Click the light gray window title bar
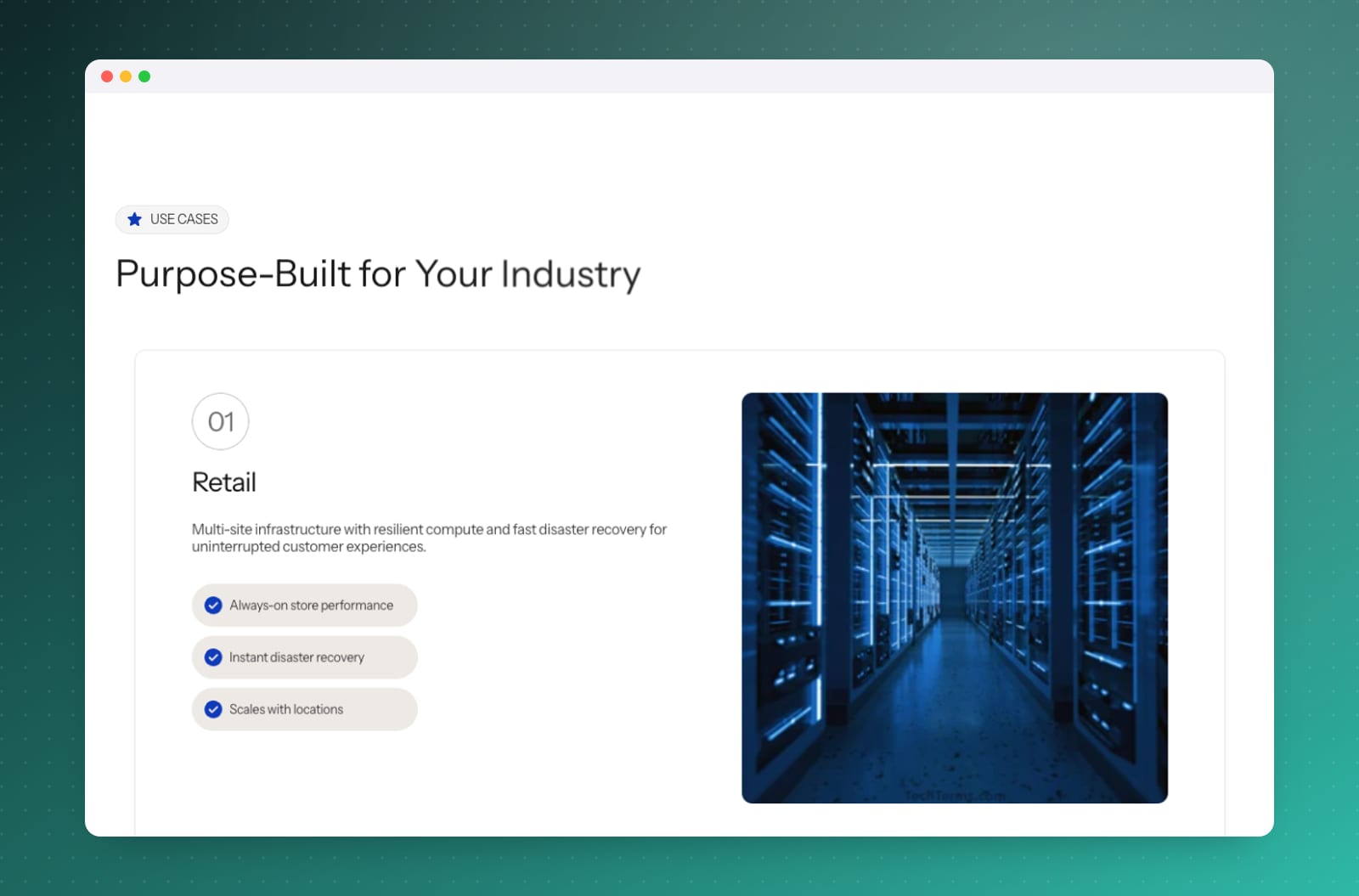The height and width of the screenshot is (896, 1359). click(x=679, y=76)
